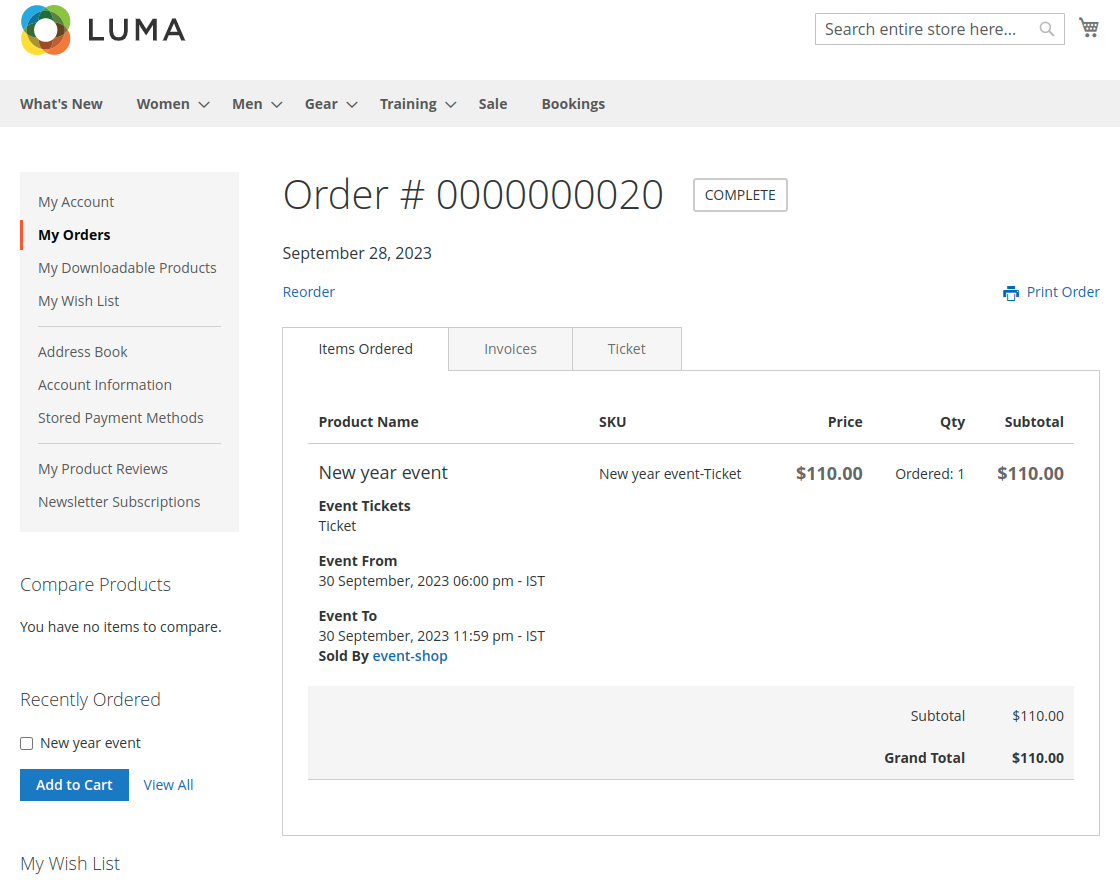
Task: Select Bookings in the navigation menu
Action: 573,103
